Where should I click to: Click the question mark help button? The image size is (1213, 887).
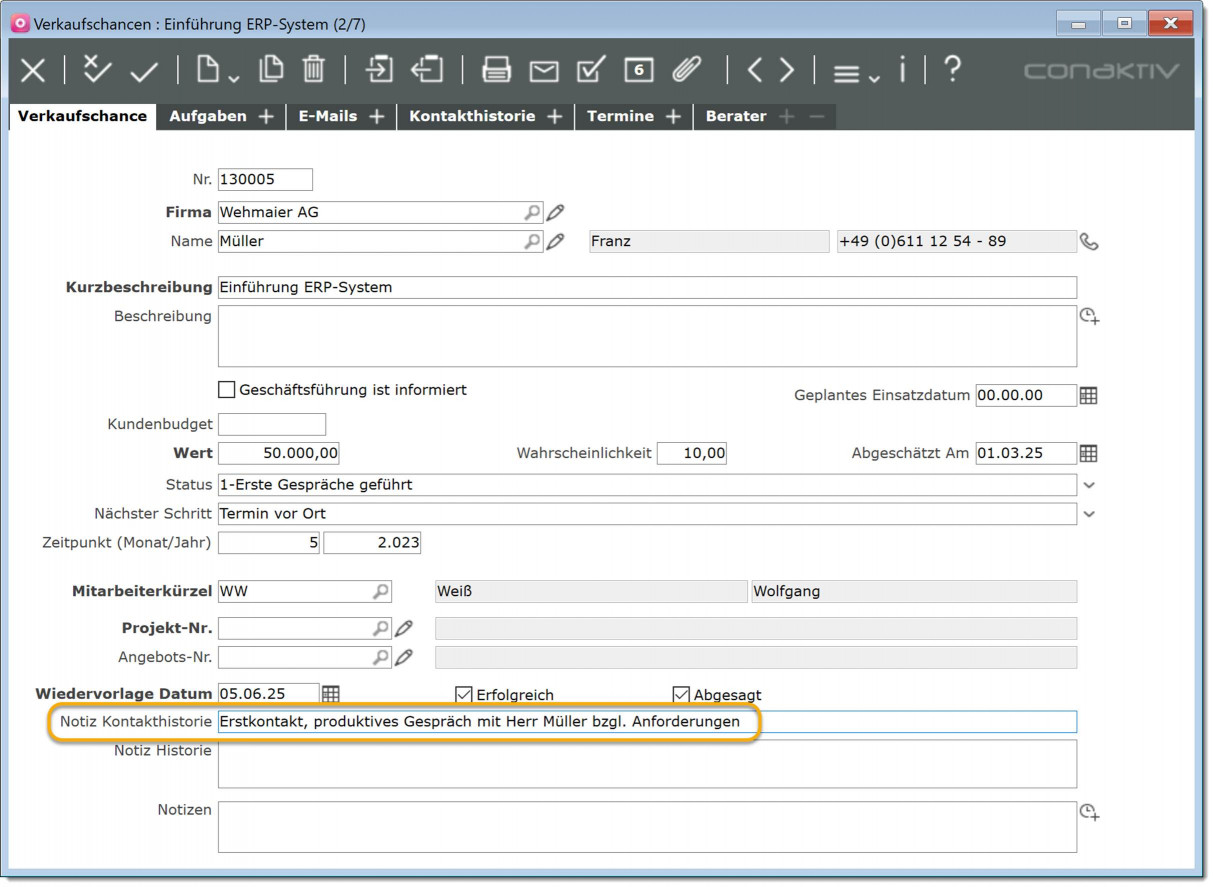(952, 69)
